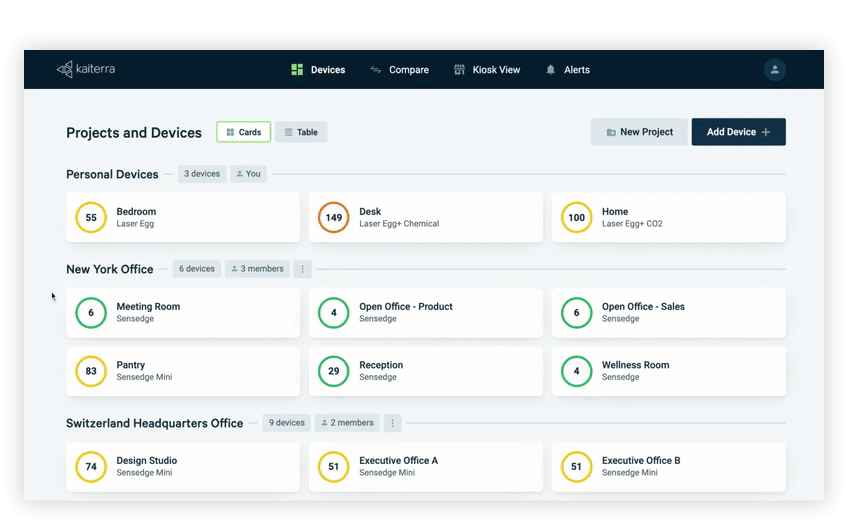Click the 83 ring on Pantry card
The image size is (848, 525).
point(91,371)
